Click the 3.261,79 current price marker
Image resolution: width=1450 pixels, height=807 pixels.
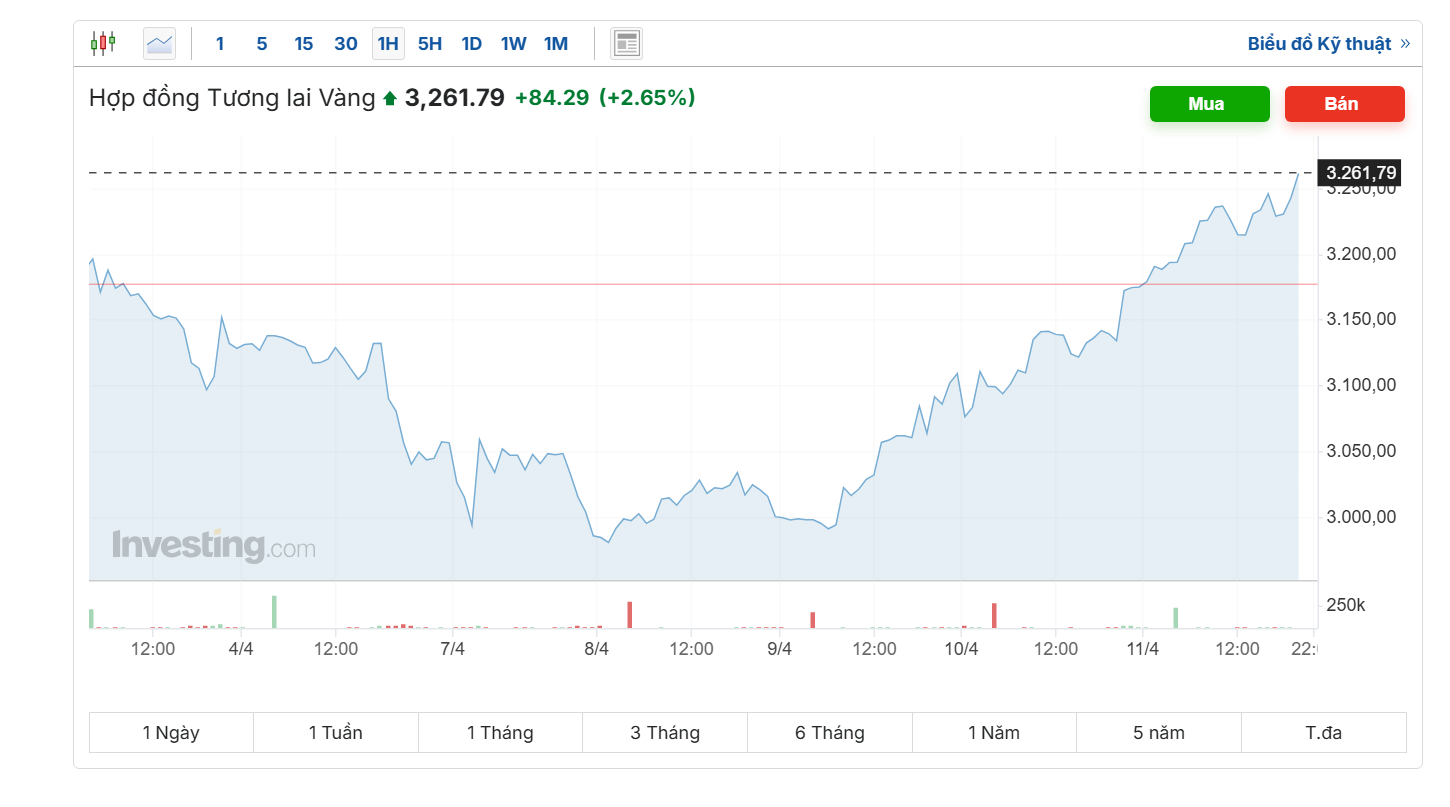[1360, 173]
